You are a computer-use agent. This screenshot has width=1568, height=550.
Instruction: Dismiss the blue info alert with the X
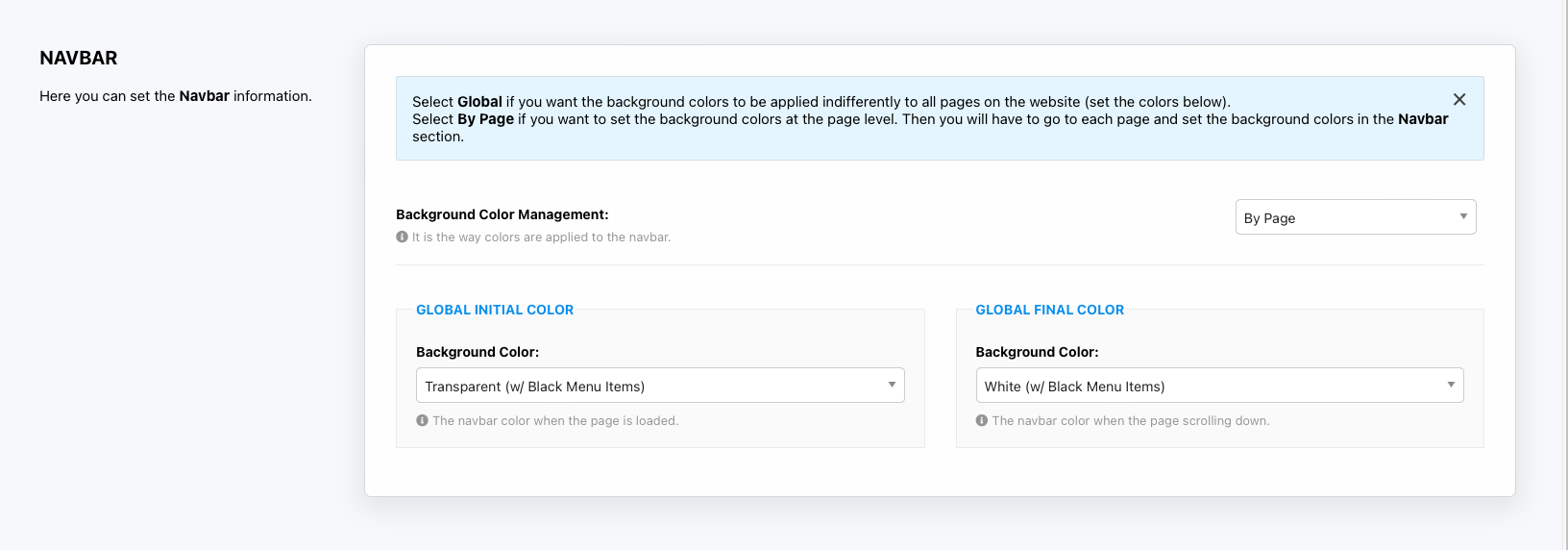point(1458,100)
